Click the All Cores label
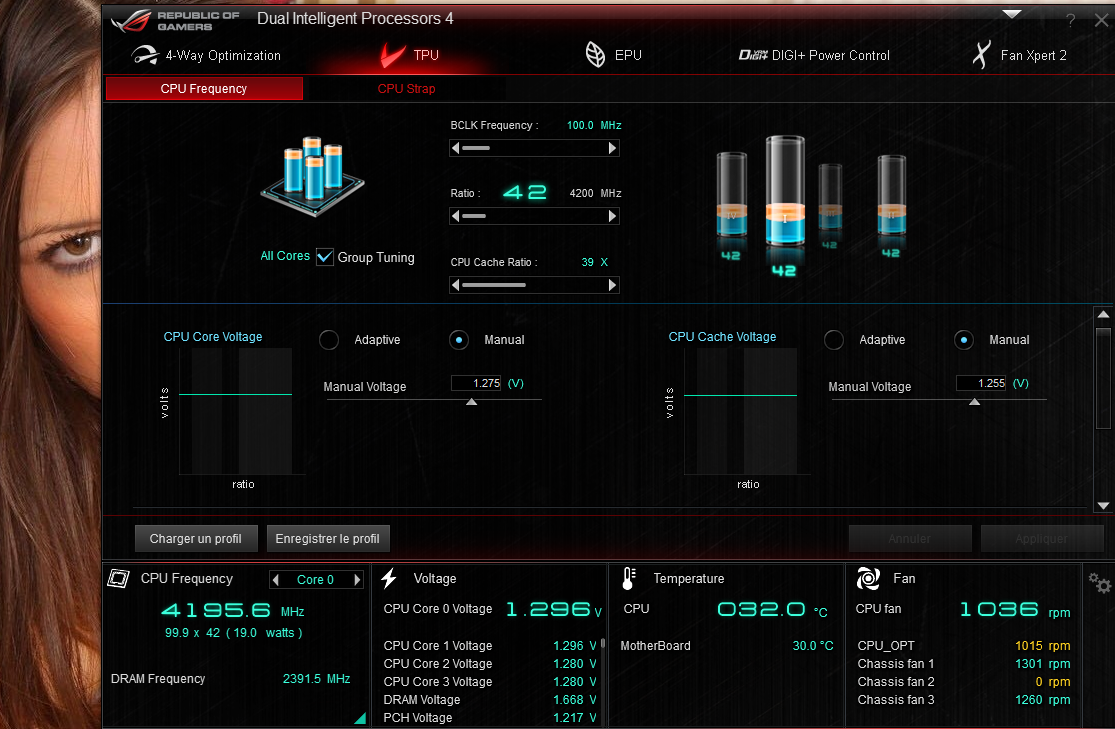 tap(285, 256)
